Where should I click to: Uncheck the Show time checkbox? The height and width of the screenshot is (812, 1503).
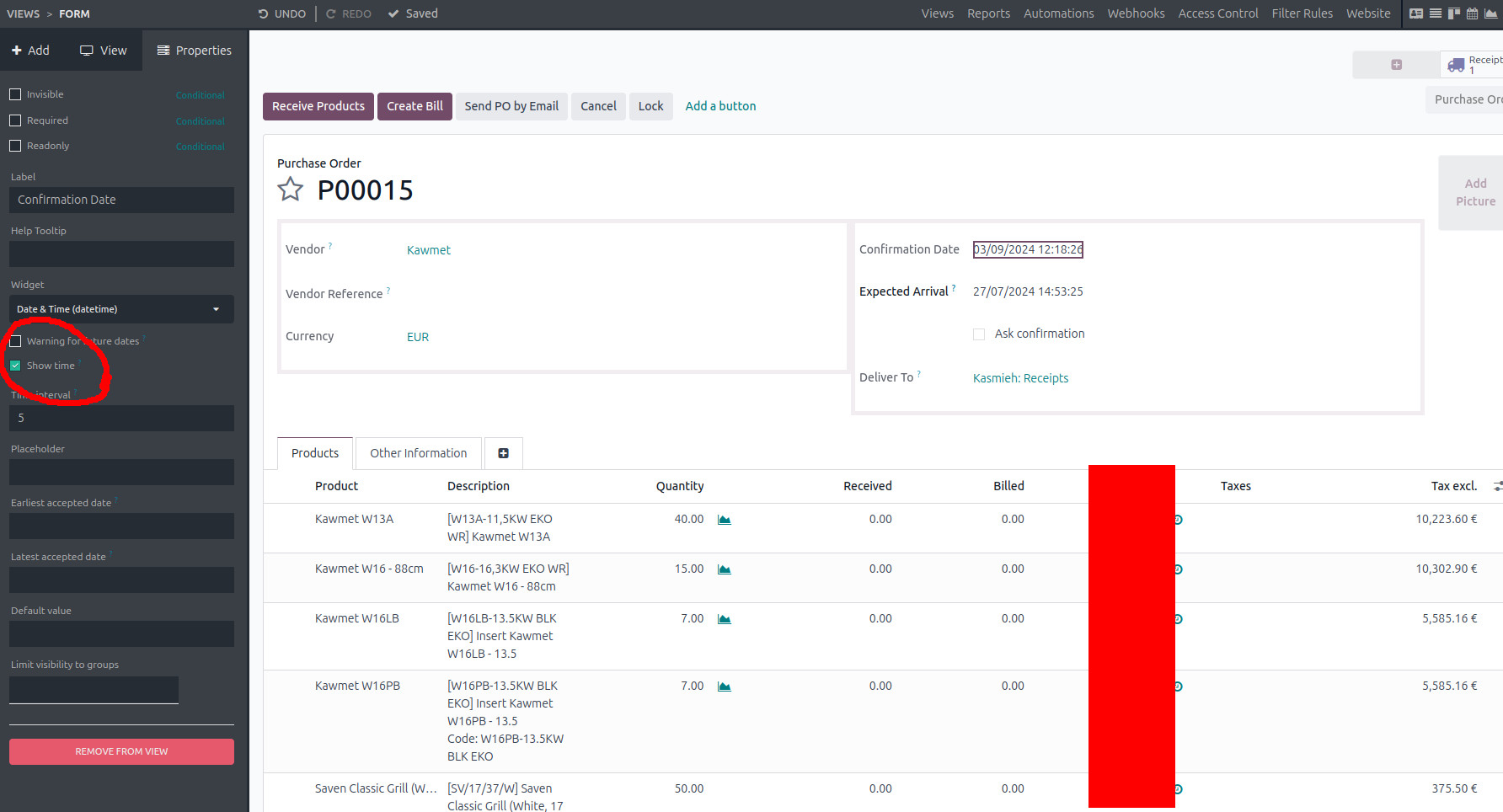point(15,366)
